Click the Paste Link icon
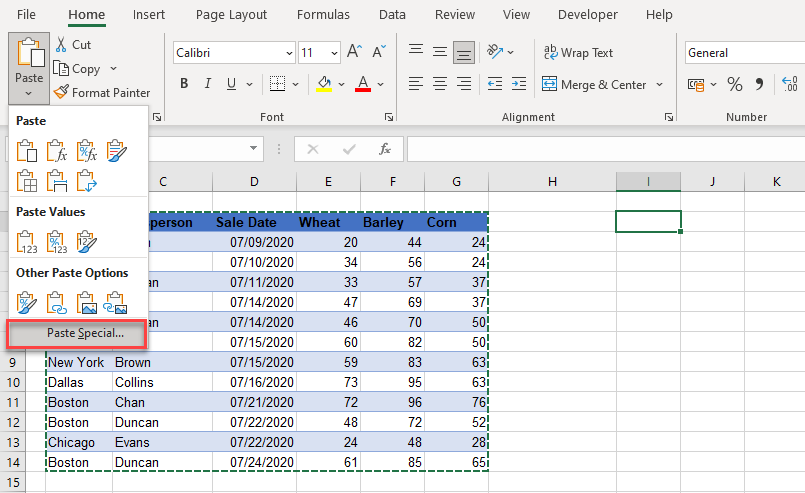The width and height of the screenshot is (805, 493). pos(57,302)
